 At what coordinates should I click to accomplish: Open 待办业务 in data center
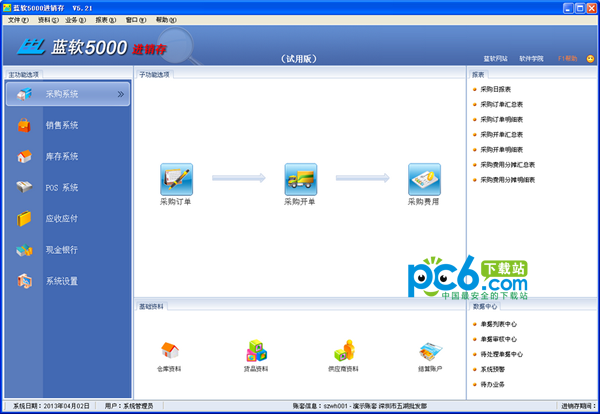492,384
